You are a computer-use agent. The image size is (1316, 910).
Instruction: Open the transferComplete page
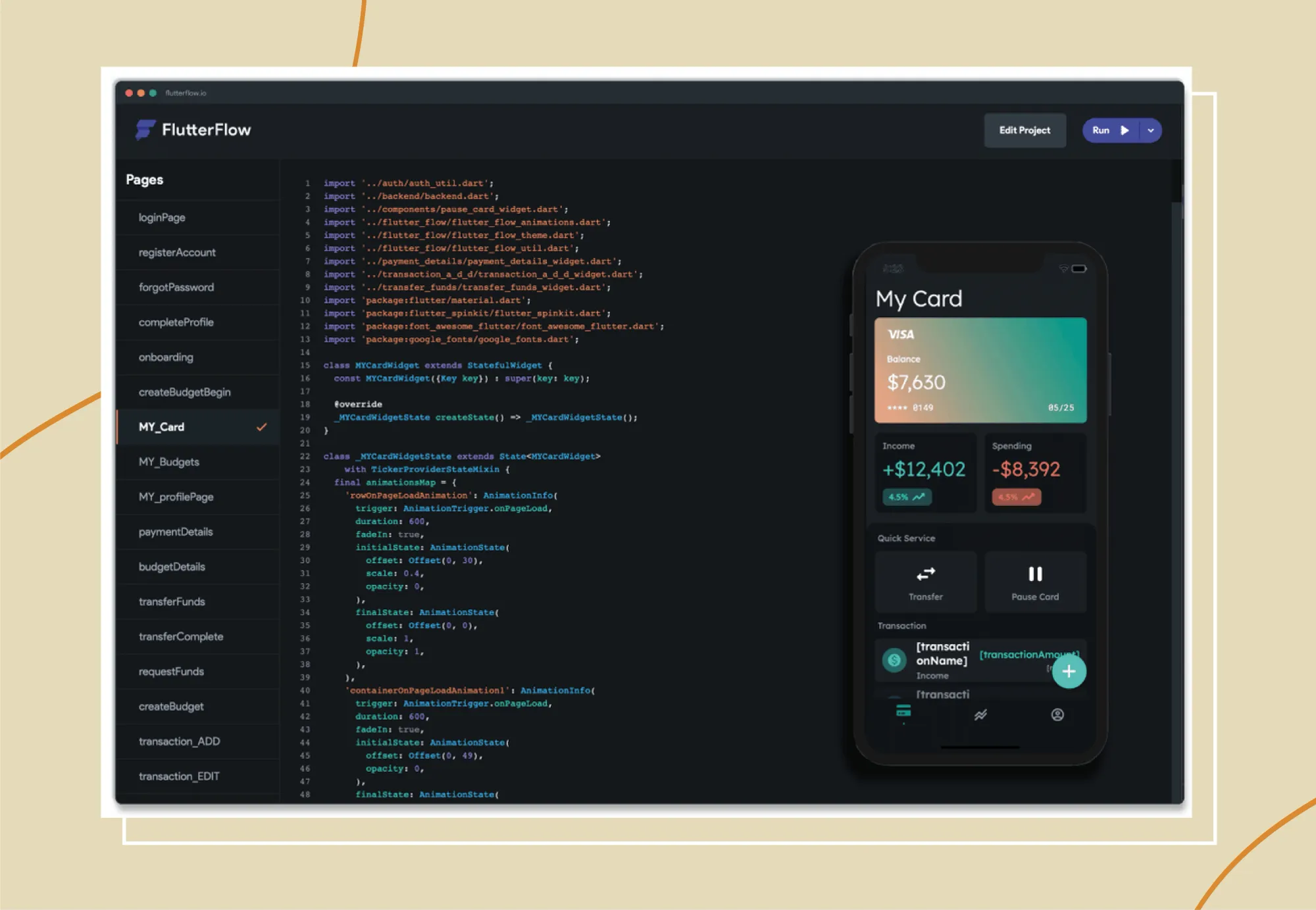[197, 636]
